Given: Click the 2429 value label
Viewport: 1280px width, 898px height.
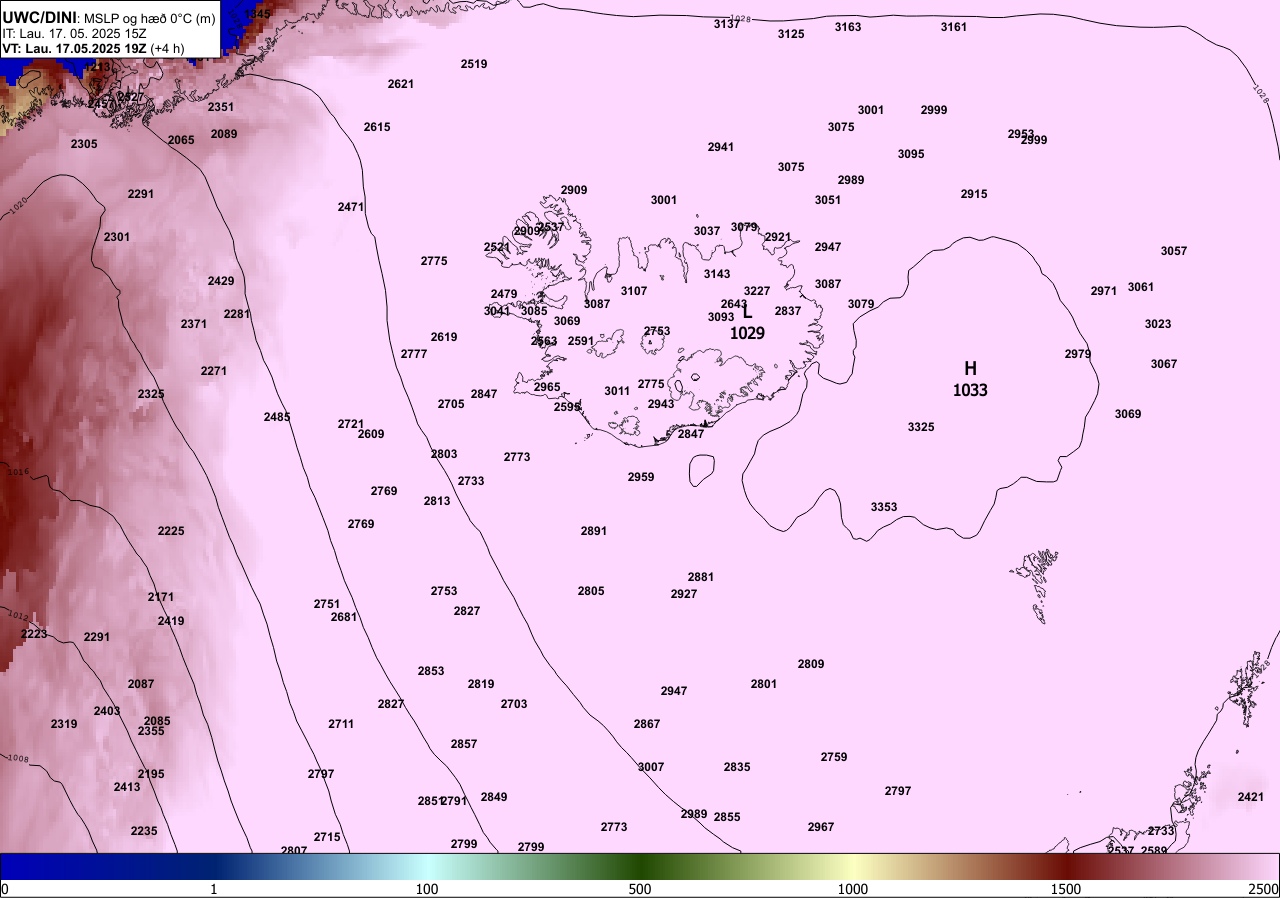Looking at the screenshot, I should pos(221,281).
